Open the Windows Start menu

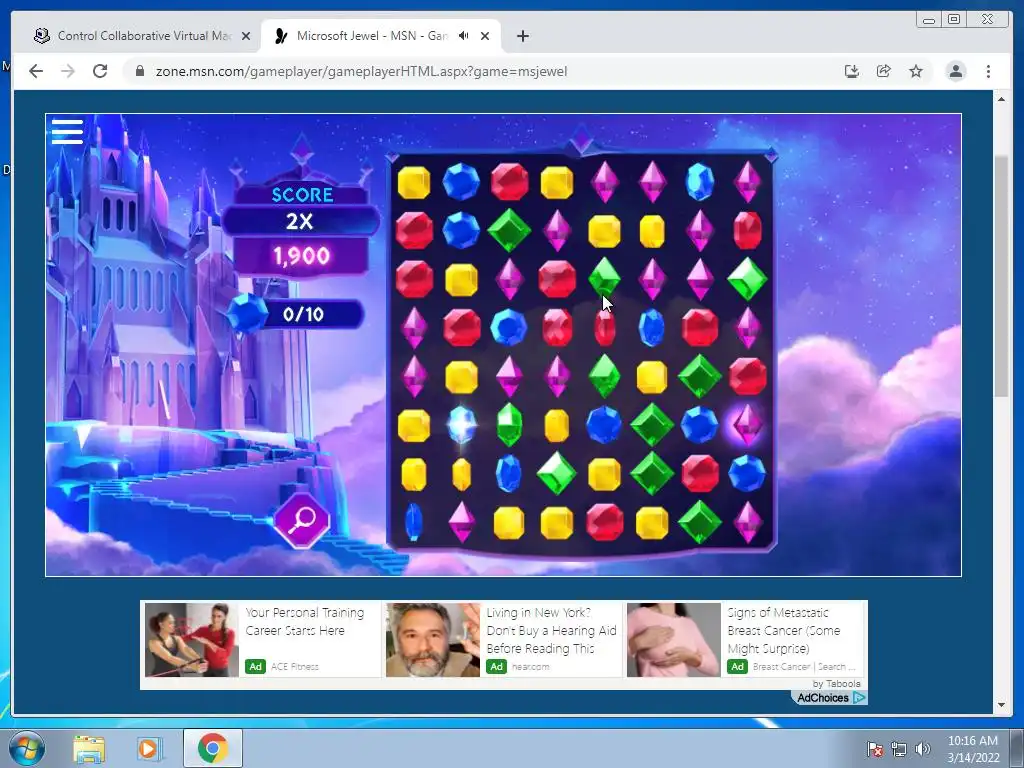(x=27, y=748)
